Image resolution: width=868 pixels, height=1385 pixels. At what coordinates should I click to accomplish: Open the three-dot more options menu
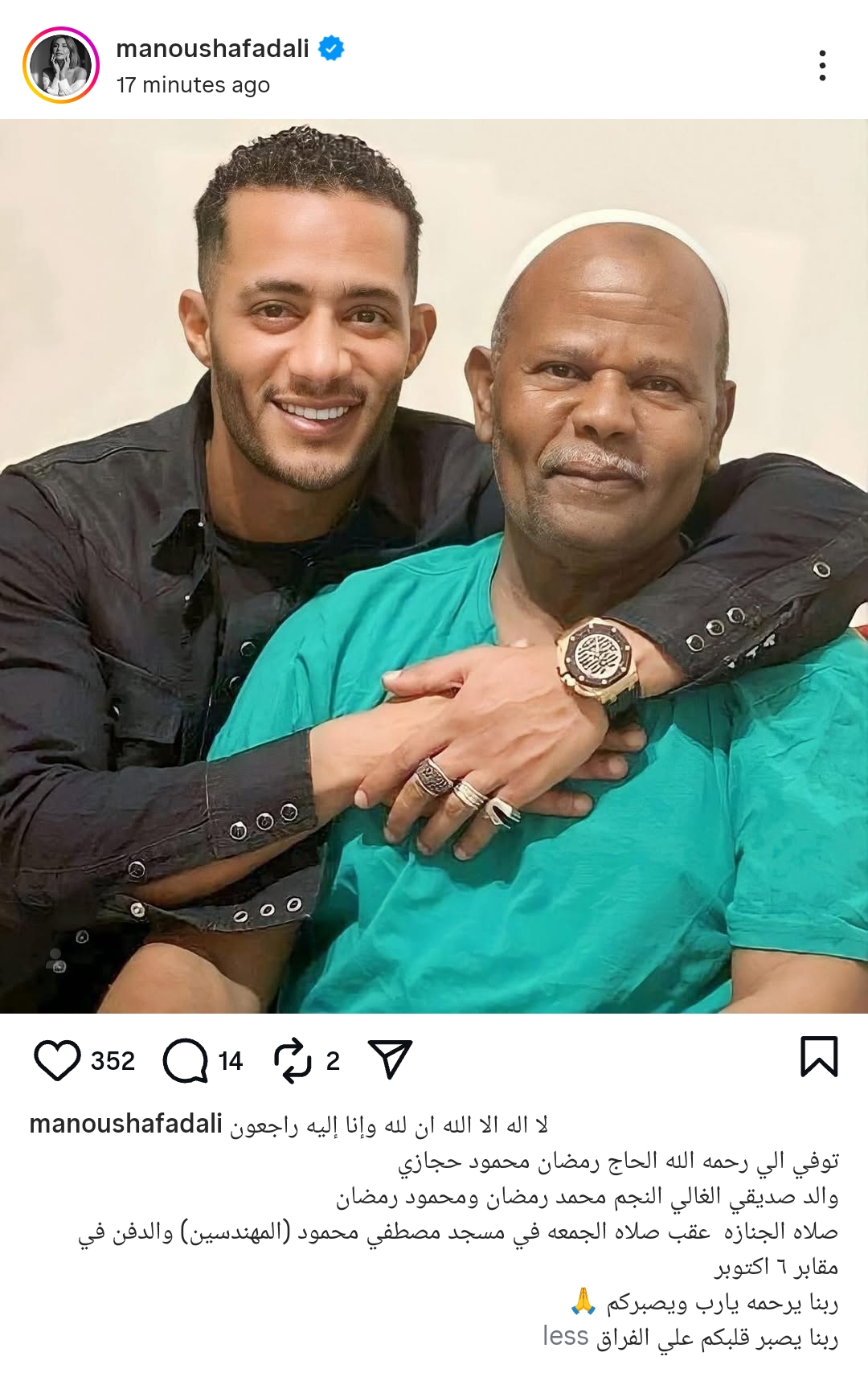click(822, 65)
